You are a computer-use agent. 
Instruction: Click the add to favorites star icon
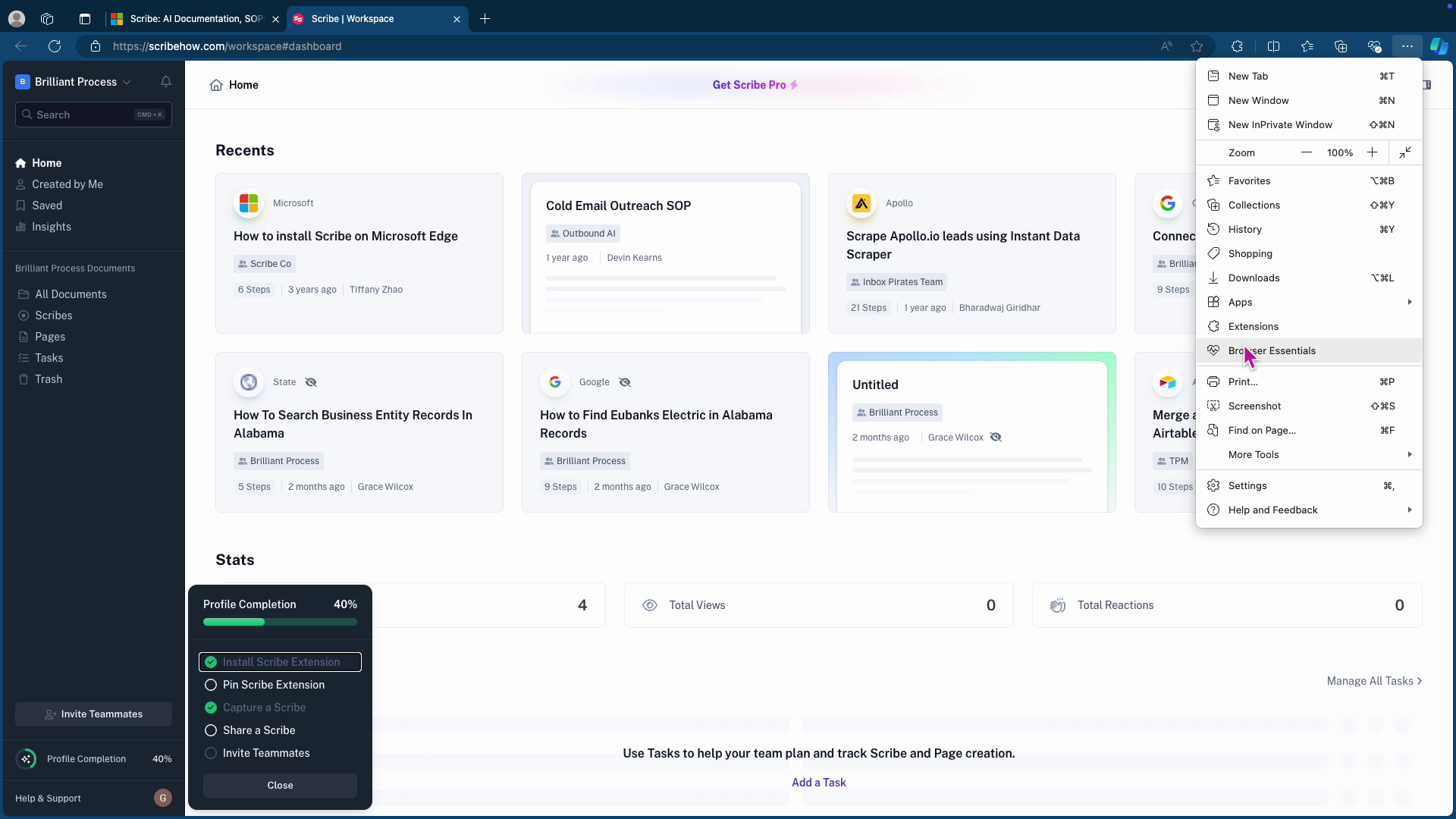[x=1197, y=46]
